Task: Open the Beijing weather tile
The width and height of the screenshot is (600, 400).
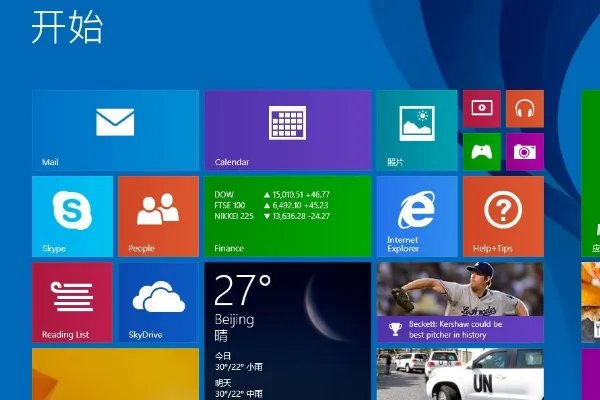Action: point(288,331)
